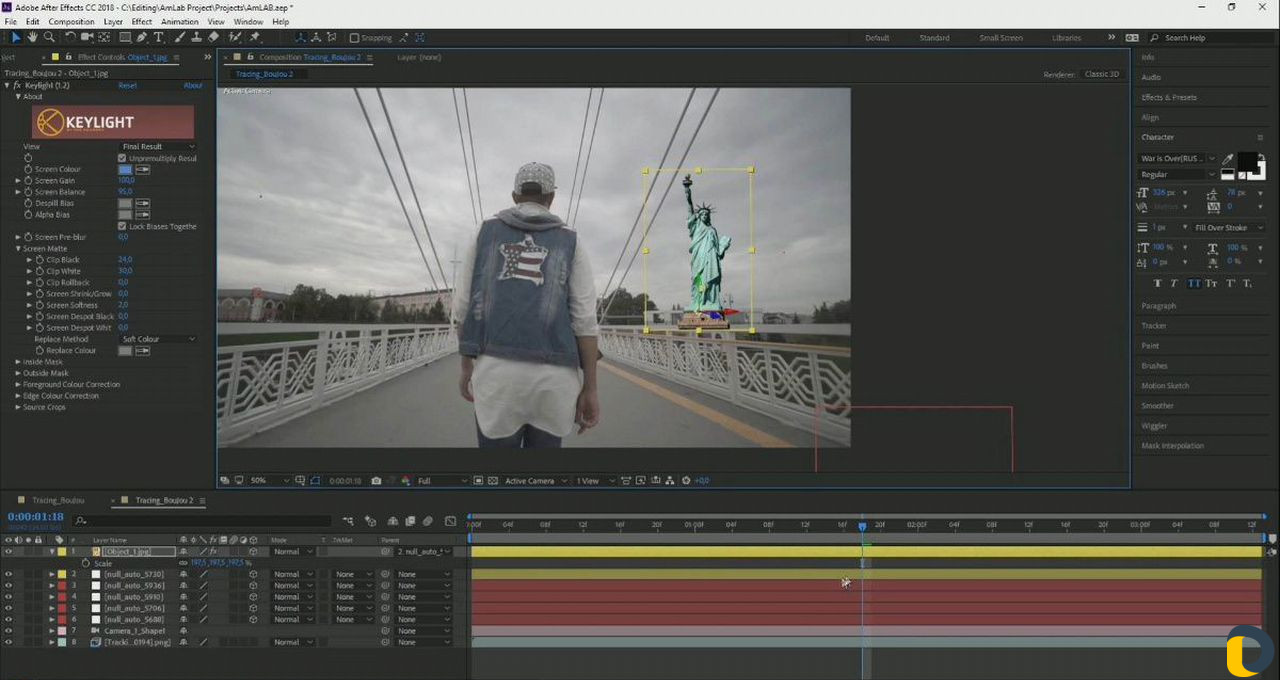Expand the Foreground Colour Correction group
The width and height of the screenshot is (1280, 680).
18,384
